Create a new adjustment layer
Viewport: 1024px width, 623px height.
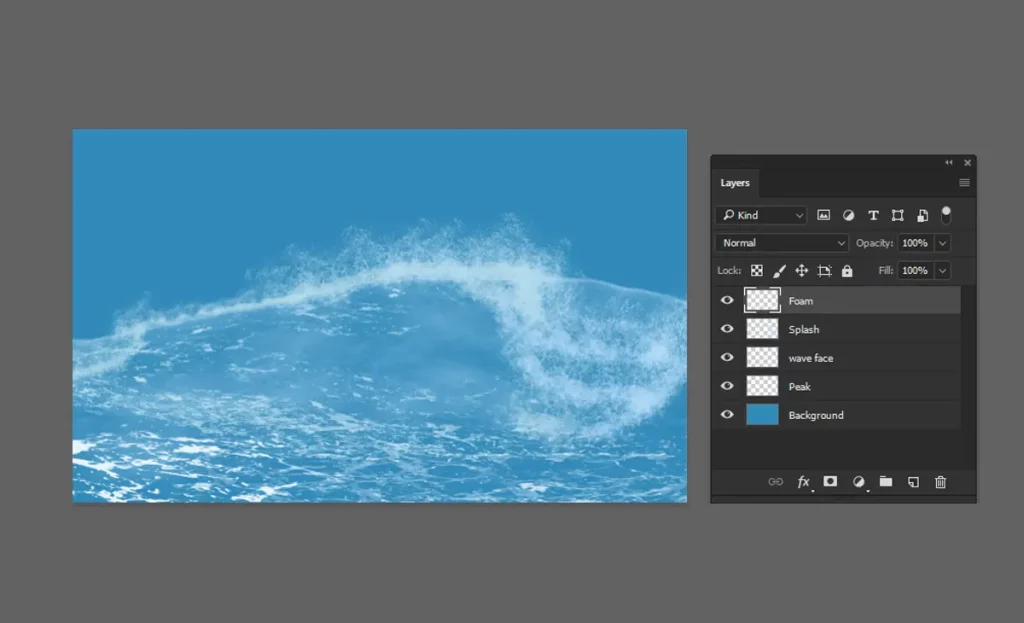[x=858, y=482]
